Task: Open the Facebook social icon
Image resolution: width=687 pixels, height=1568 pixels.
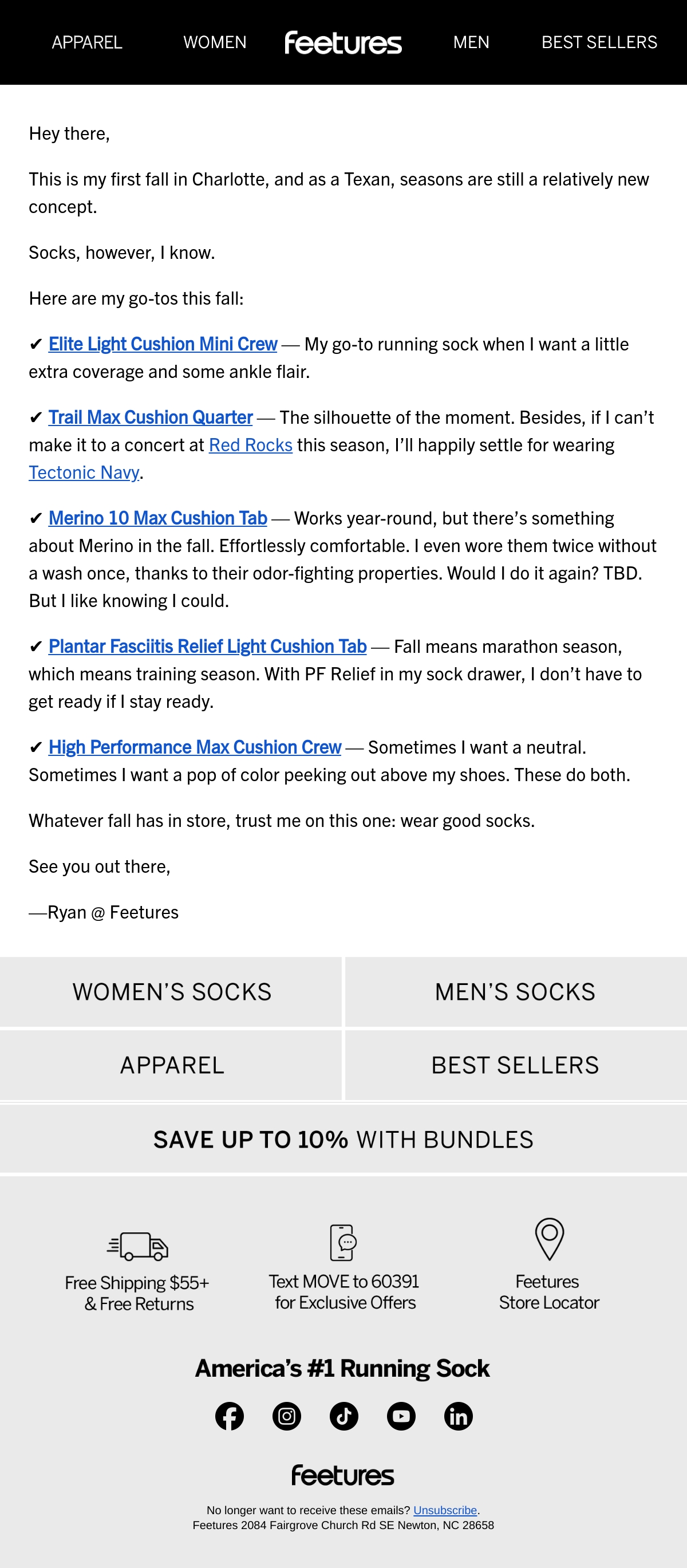Action: pos(230,1416)
